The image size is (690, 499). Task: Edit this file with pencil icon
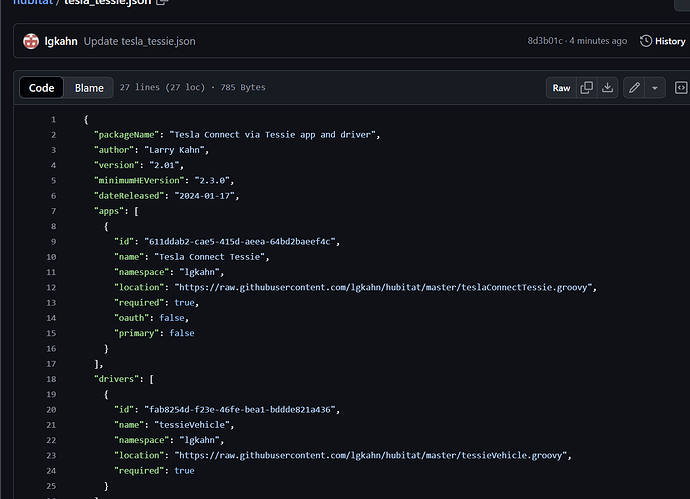pyautogui.click(x=634, y=88)
